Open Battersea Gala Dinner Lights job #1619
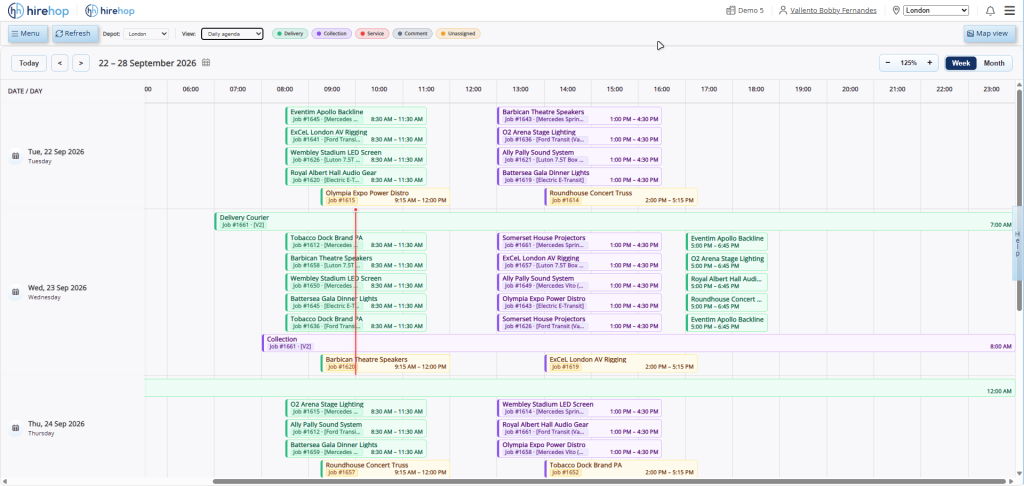The width and height of the screenshot is (1024, 486). [x=579, y=176]
